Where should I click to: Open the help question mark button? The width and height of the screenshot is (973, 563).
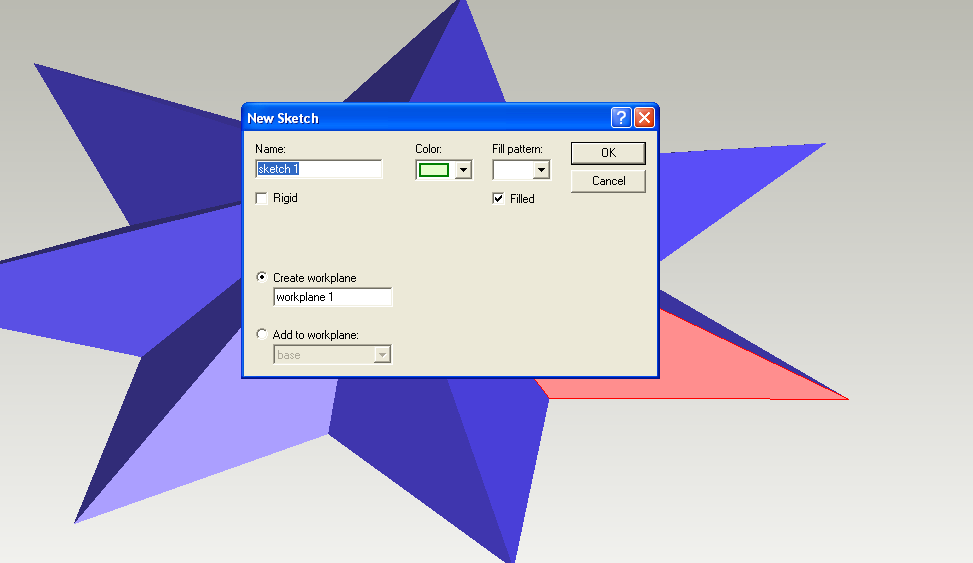(621, 118)
